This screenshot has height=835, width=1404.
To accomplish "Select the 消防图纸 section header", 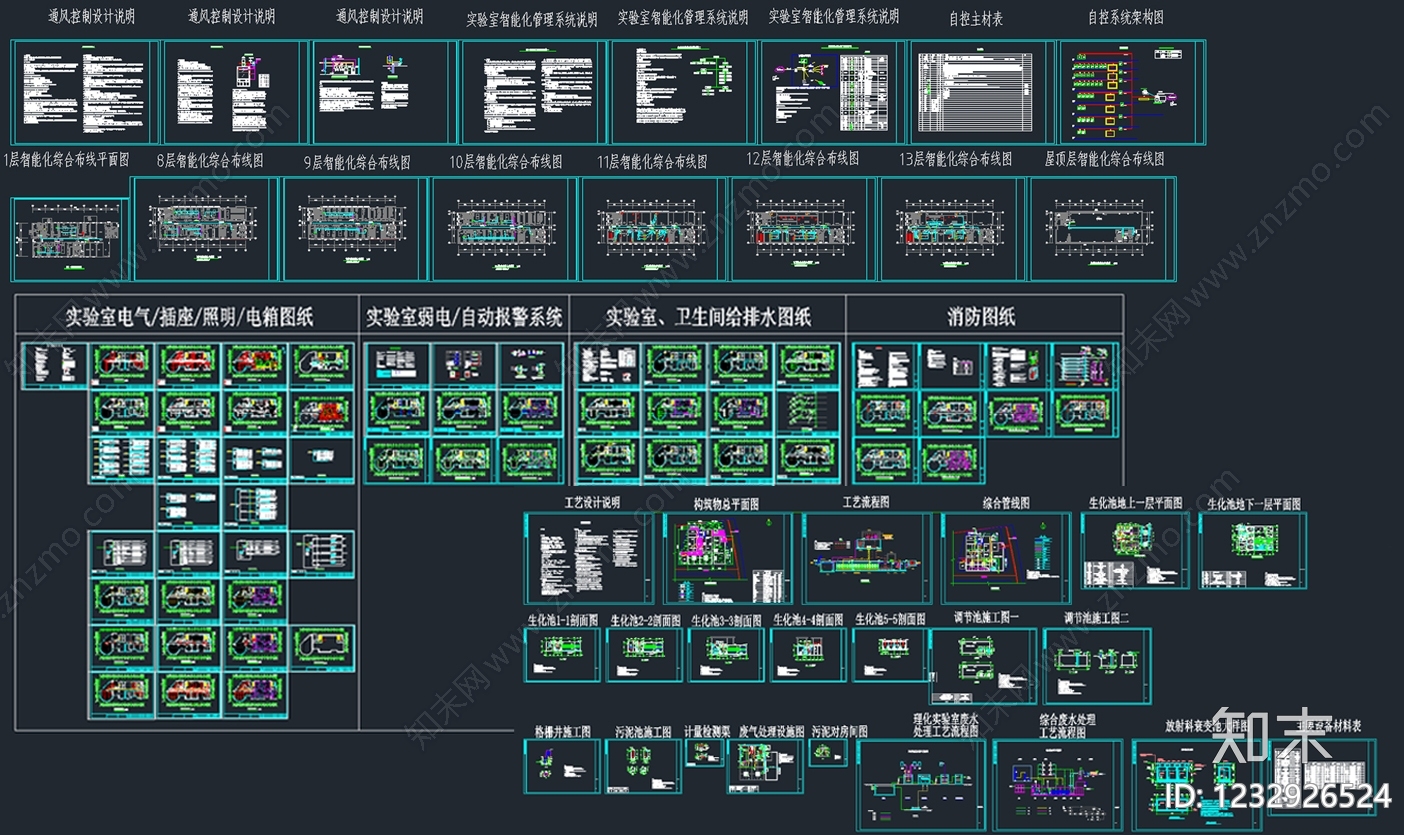I will (x=982, y=317).
